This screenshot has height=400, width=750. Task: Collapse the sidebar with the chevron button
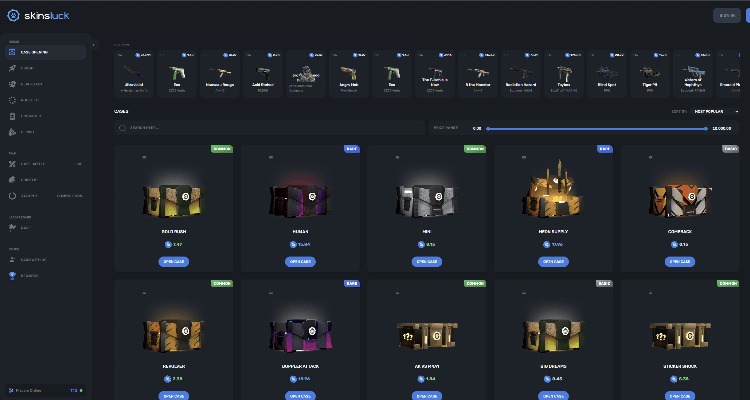[x=93, y=45]
